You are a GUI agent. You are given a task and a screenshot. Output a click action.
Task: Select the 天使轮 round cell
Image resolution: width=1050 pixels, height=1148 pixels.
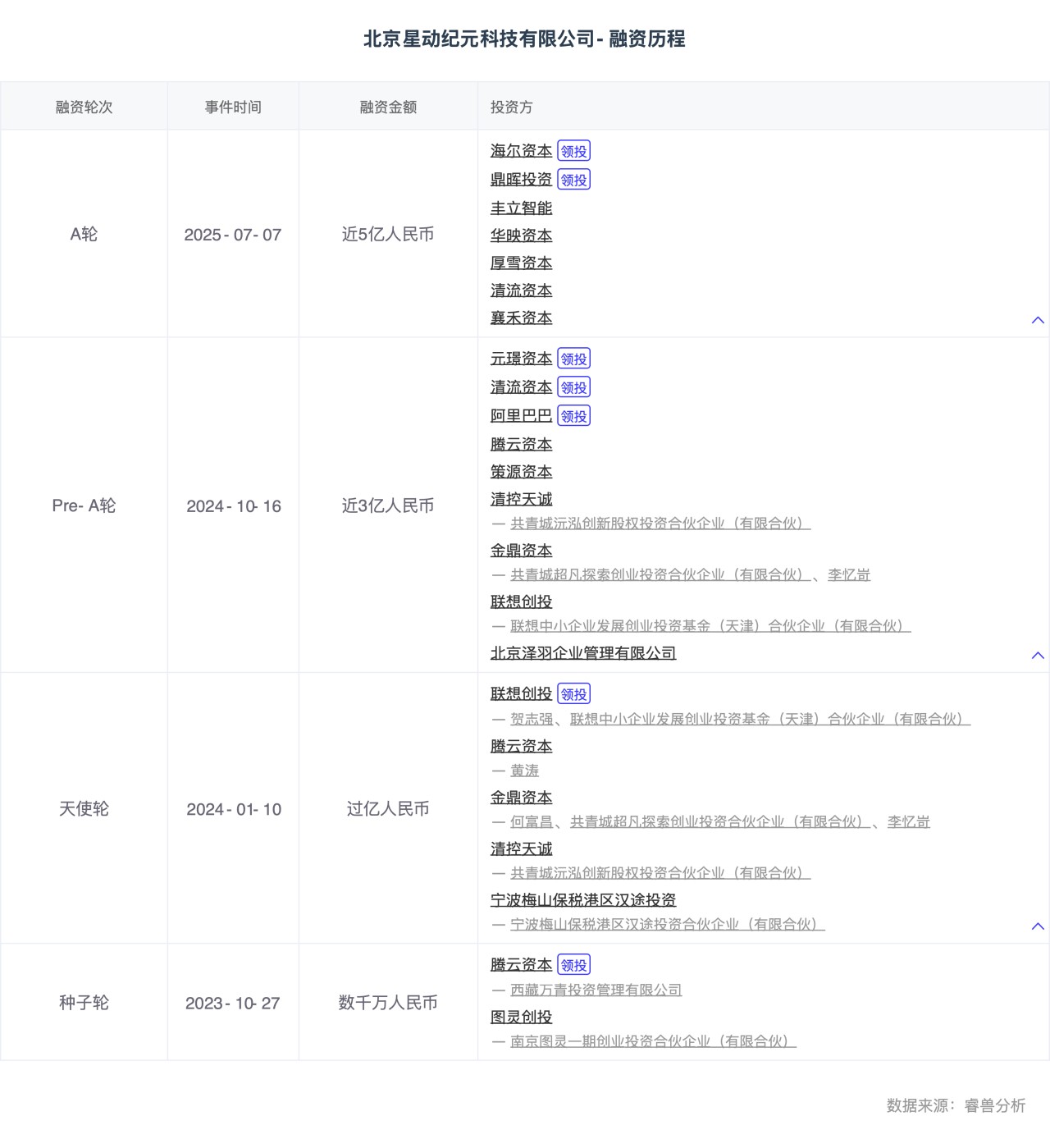(x=84, y=808)
